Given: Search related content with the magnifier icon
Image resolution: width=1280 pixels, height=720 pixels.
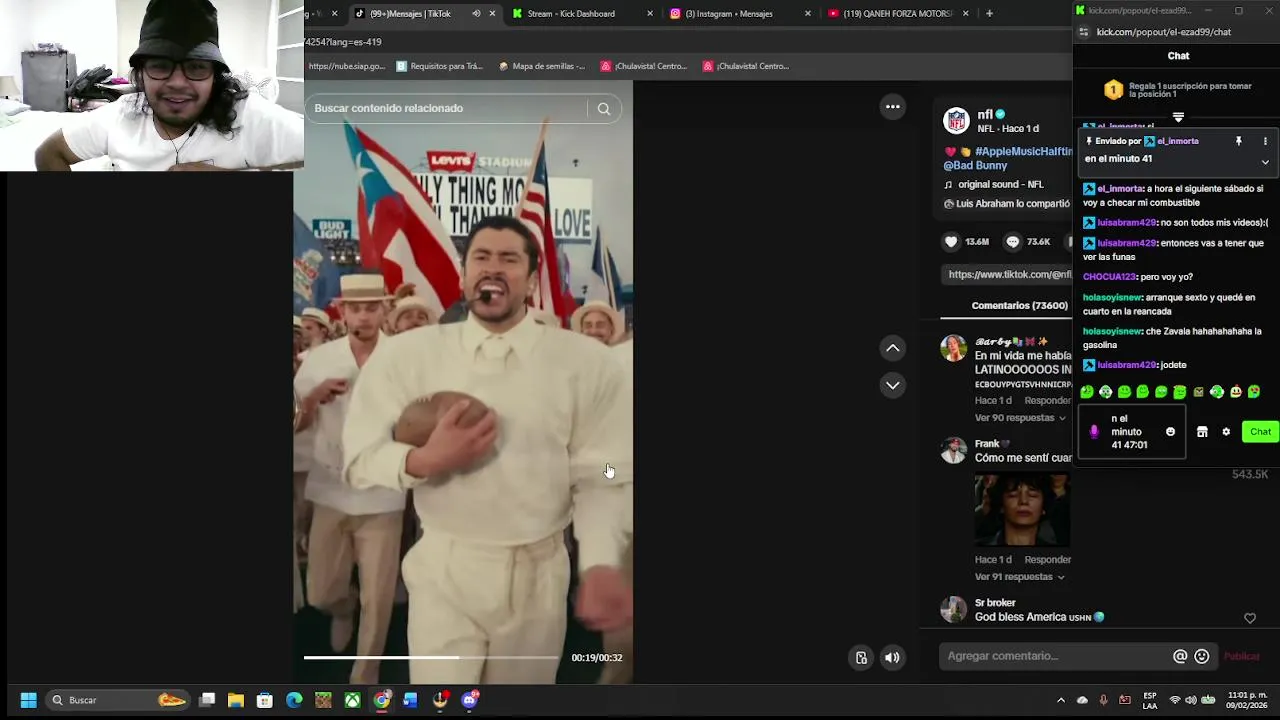Looking at the screenshot, I should (604, 108).
